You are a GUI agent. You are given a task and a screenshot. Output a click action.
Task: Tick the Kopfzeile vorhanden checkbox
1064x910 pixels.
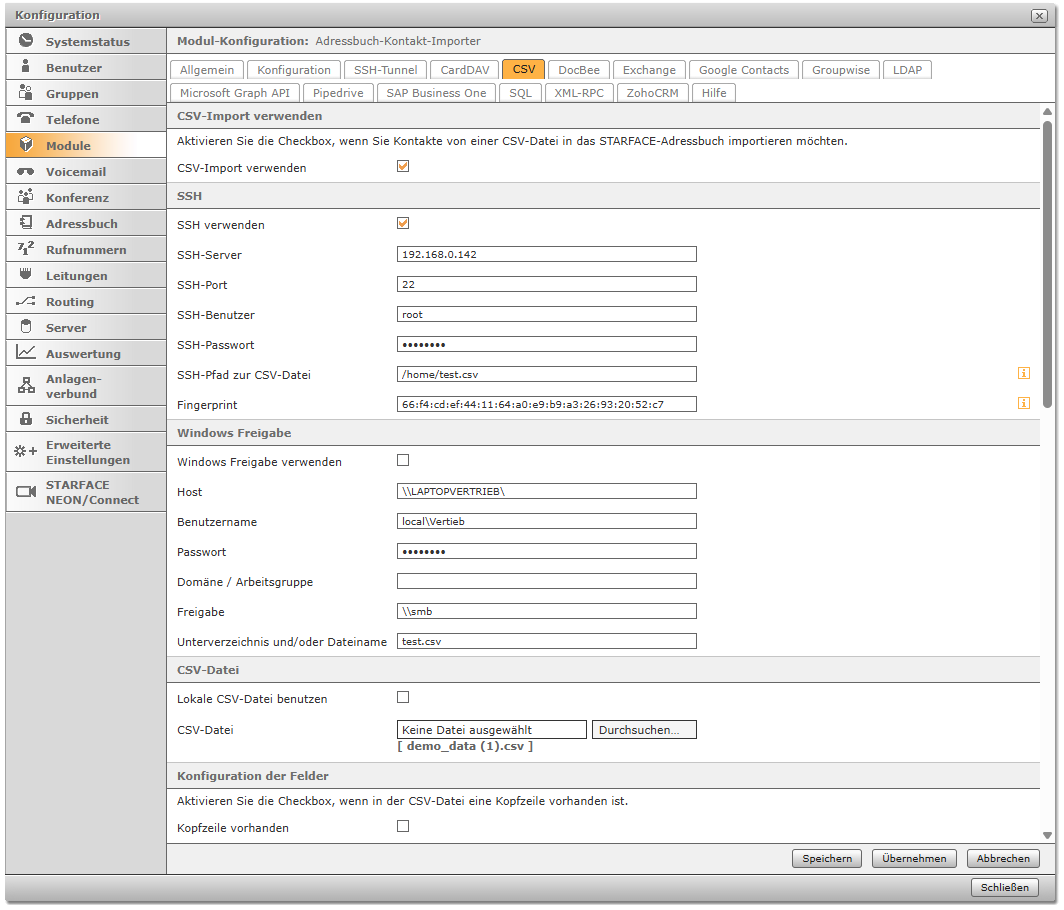click(x=403, y=827)
